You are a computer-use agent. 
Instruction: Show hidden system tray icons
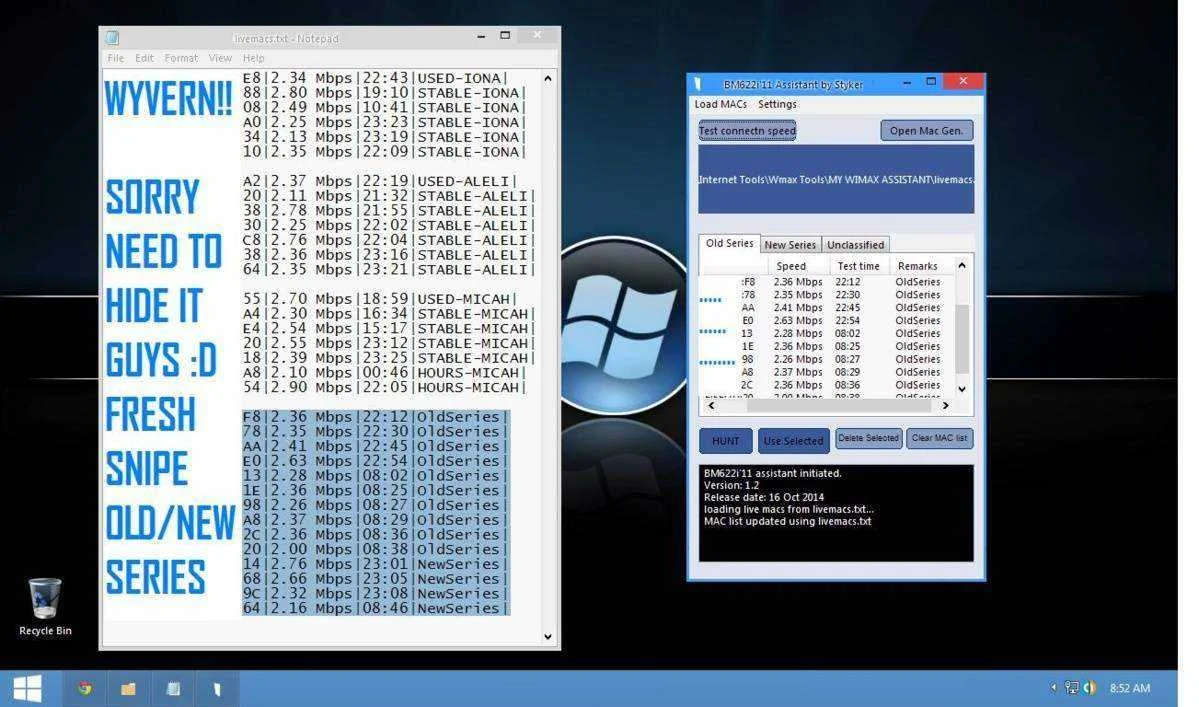(1053, 688)
